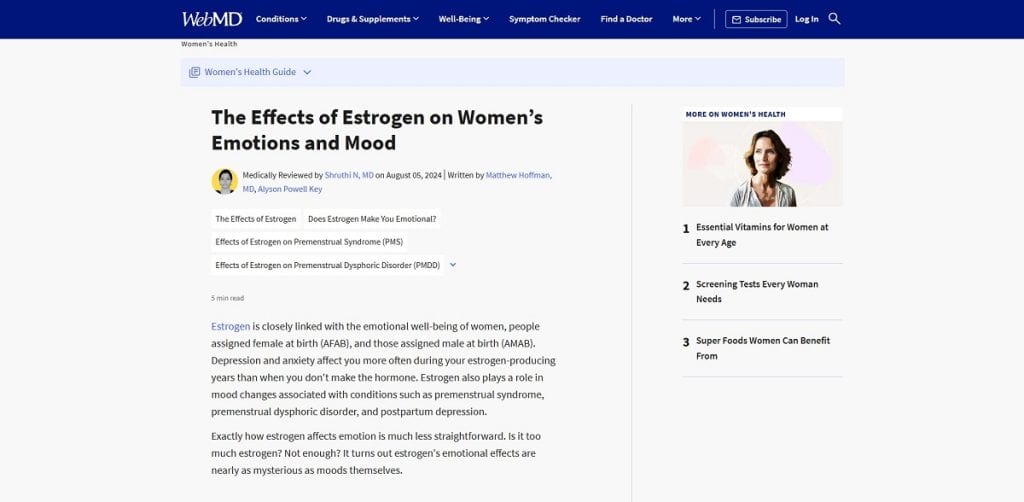
Task: Open the Drugs & Supplements dropdown
Action: coord(373,19)
